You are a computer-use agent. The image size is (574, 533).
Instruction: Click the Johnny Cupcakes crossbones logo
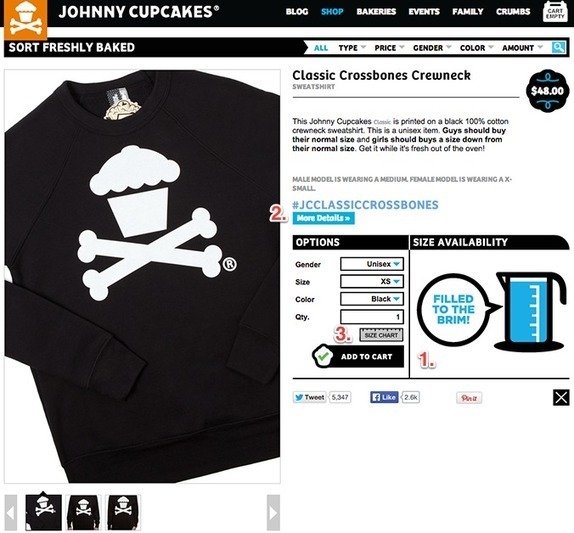[x=26, y=19]
